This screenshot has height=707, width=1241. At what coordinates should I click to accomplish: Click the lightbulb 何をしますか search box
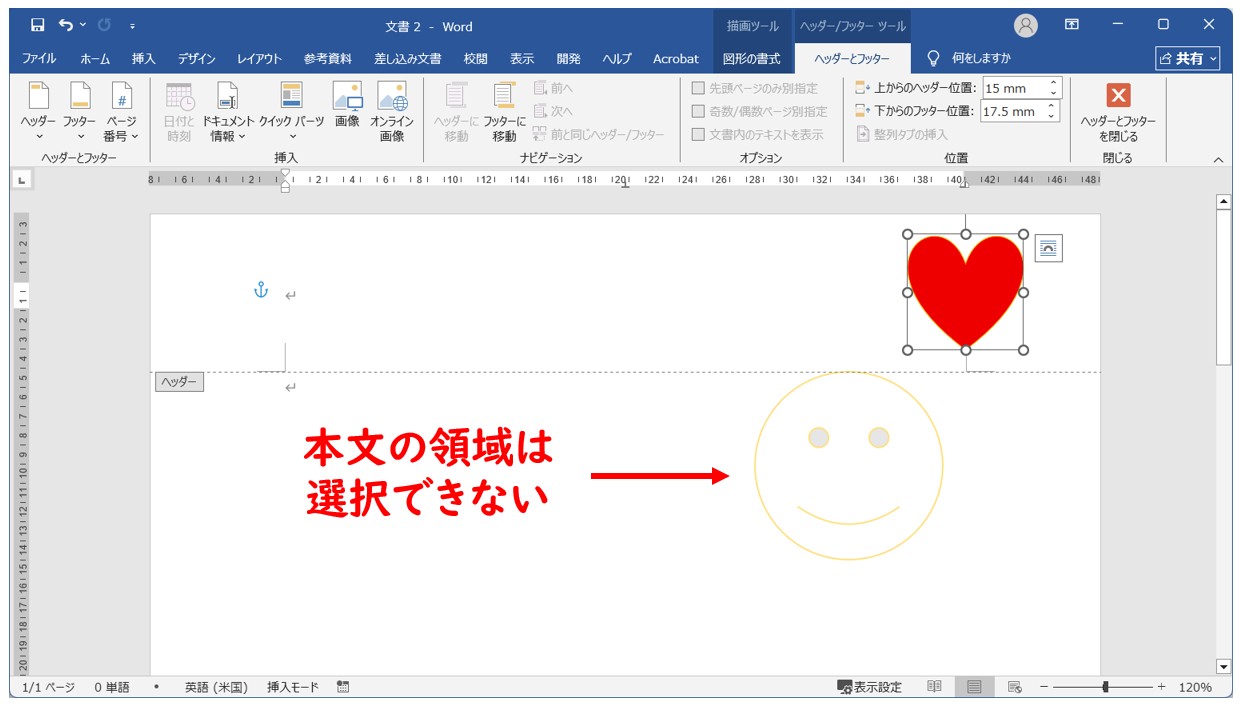[970, 58]
